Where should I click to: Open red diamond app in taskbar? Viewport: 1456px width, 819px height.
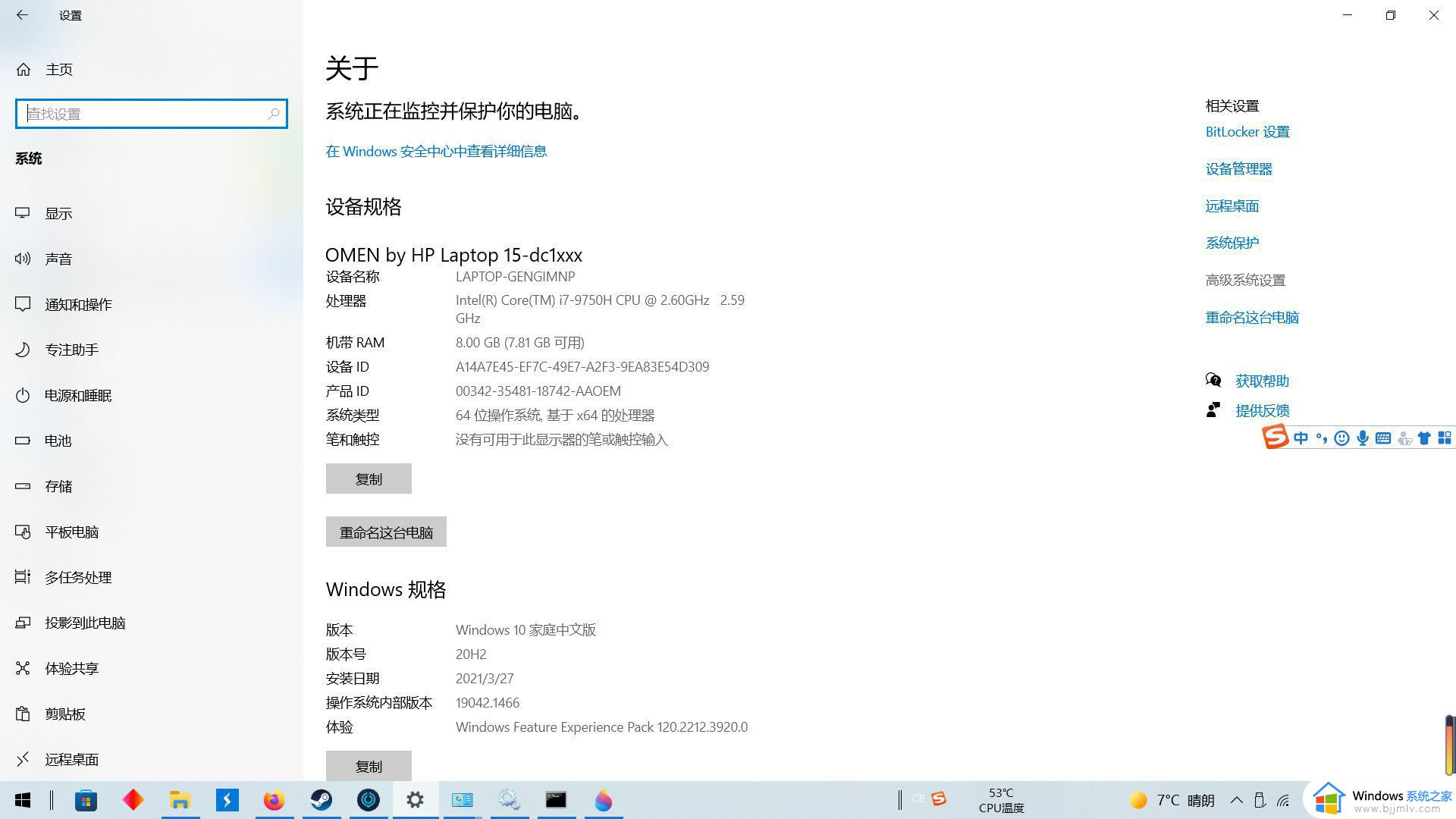click(133, 800)
